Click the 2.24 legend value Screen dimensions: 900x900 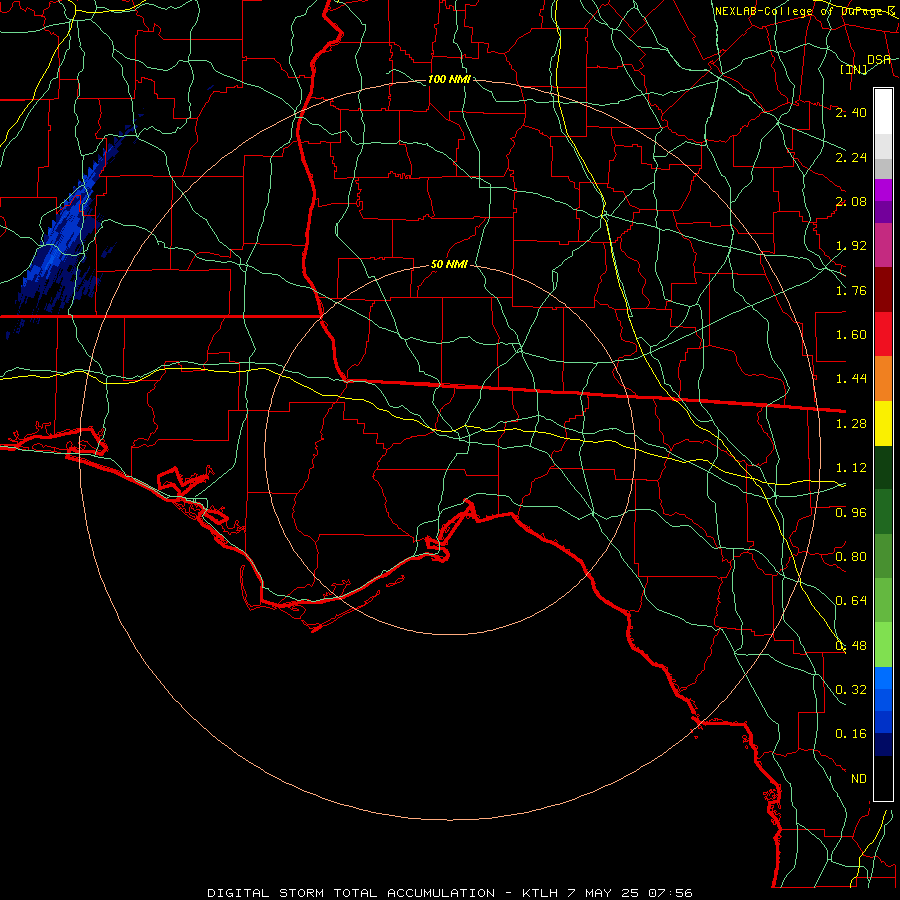pos(851,157)
